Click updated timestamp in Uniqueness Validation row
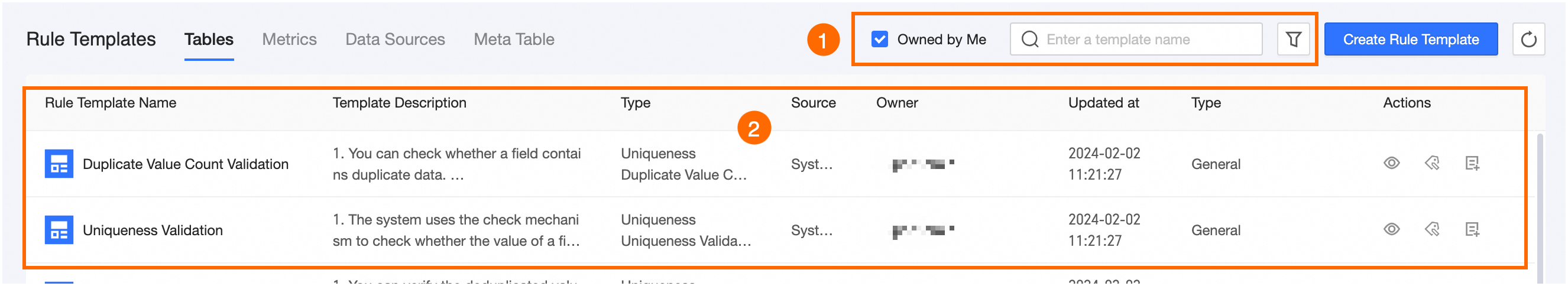 [x=1104, y=230]
